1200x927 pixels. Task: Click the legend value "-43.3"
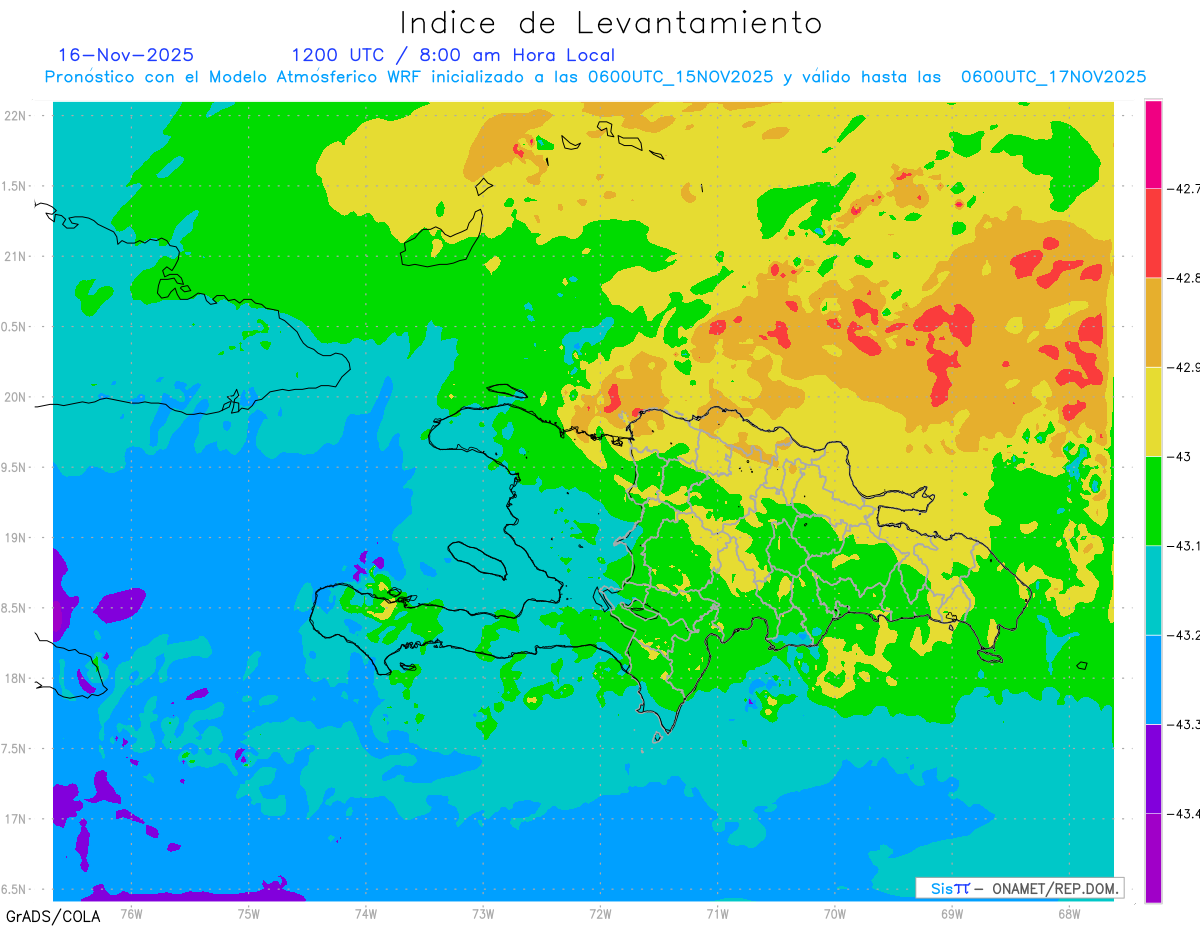pos(1185,724)
